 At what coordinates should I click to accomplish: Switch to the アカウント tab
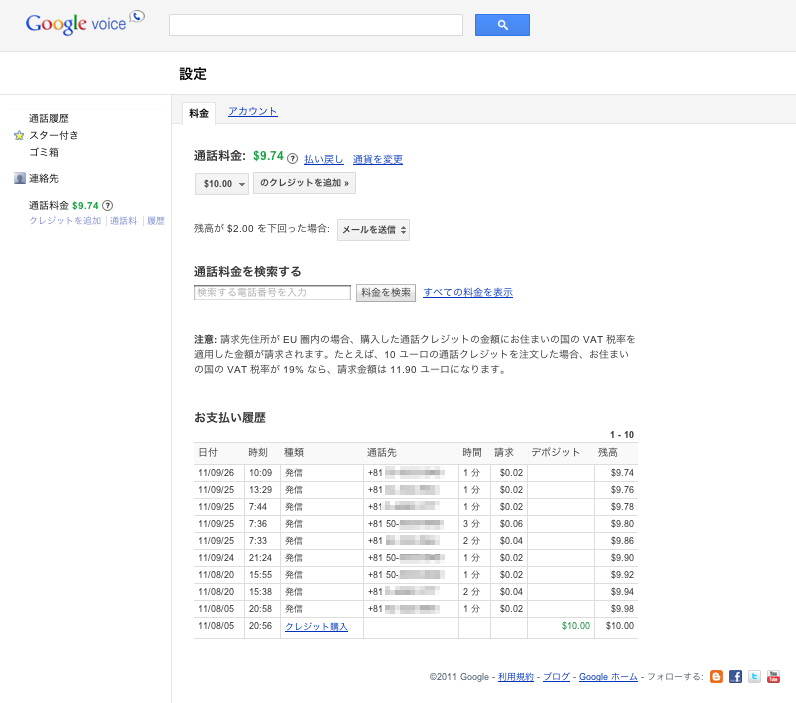[252, 112]
